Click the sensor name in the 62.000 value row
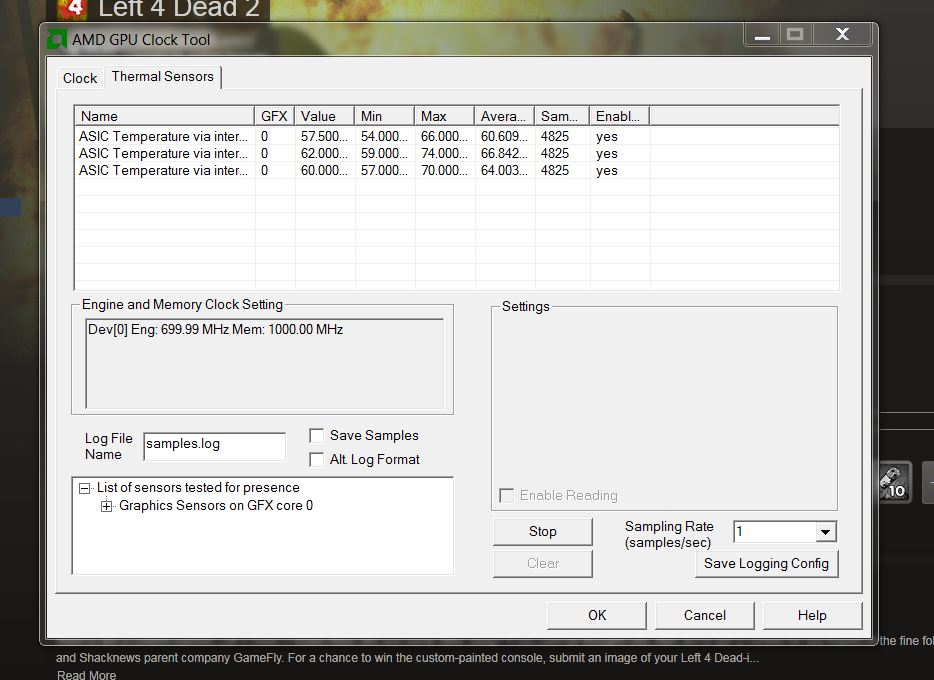934x680 pixels. pyautogui.click(x=163, y=154)
